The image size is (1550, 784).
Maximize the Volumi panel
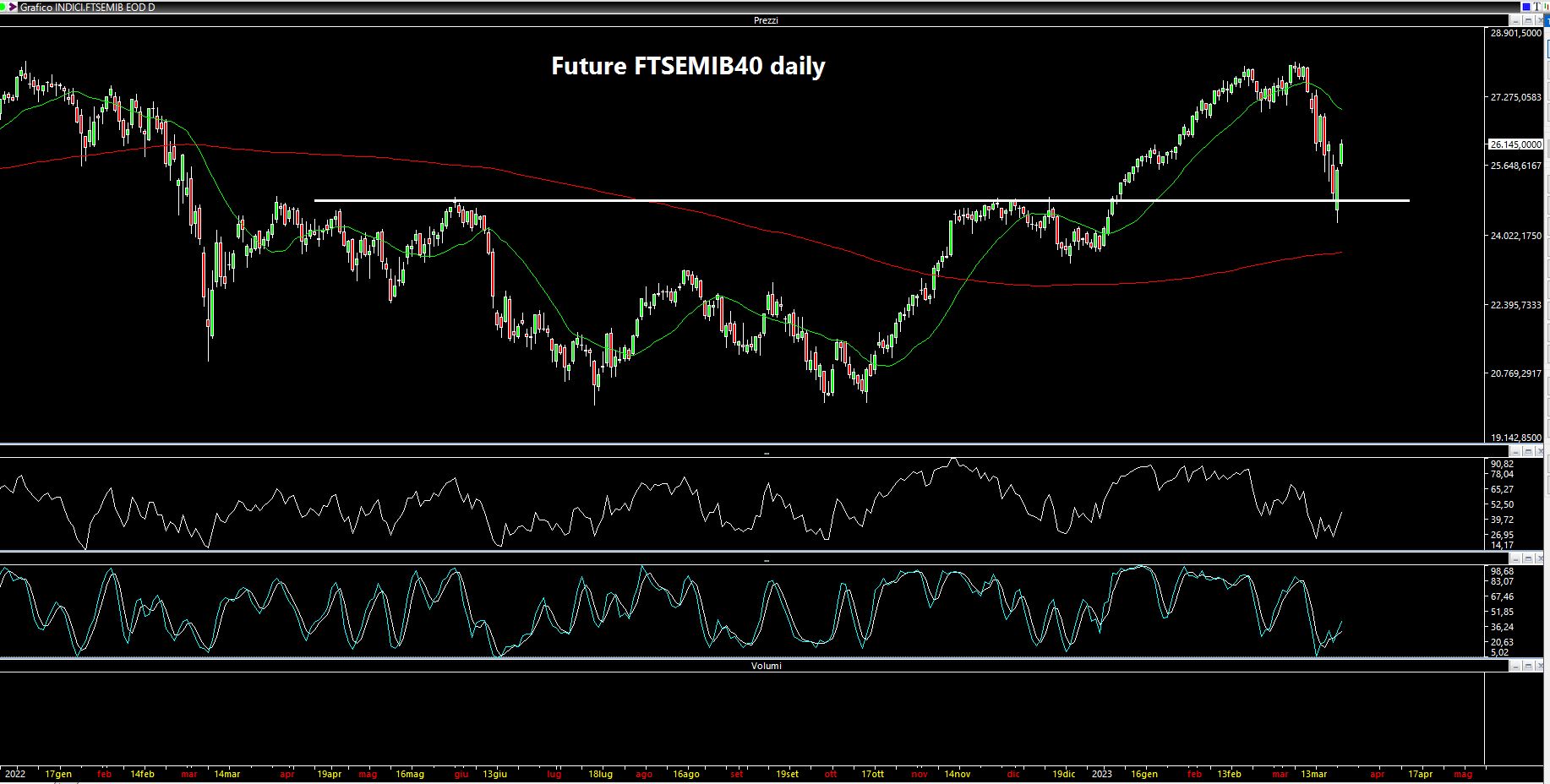(x=1528, y=666)
